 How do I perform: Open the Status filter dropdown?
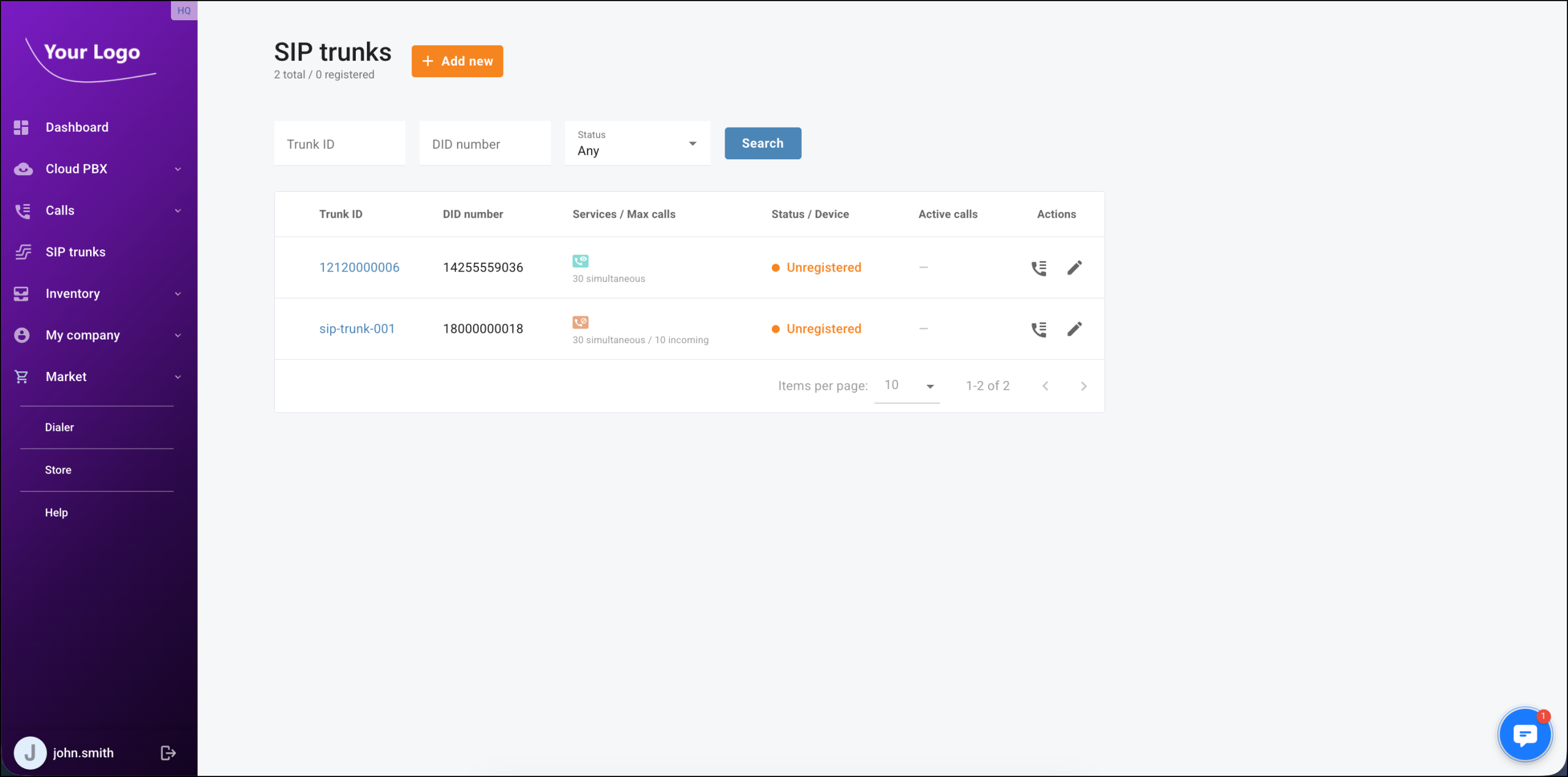pos(637,143)
